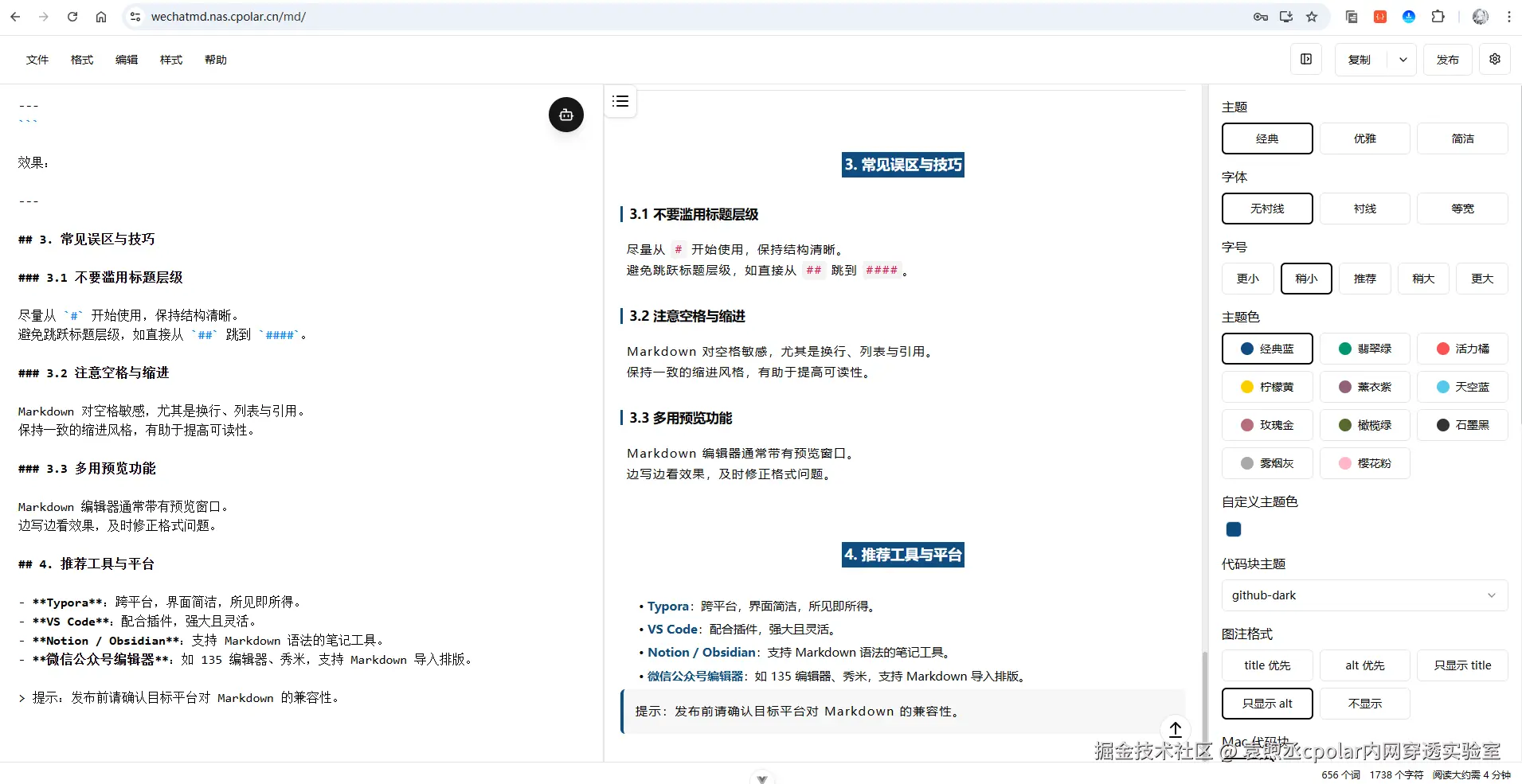This screenshot has height=784, width=1522.
Task: Click the '## 4. 推荐工具与平台' line in editor
Action: tap(87, 564)
